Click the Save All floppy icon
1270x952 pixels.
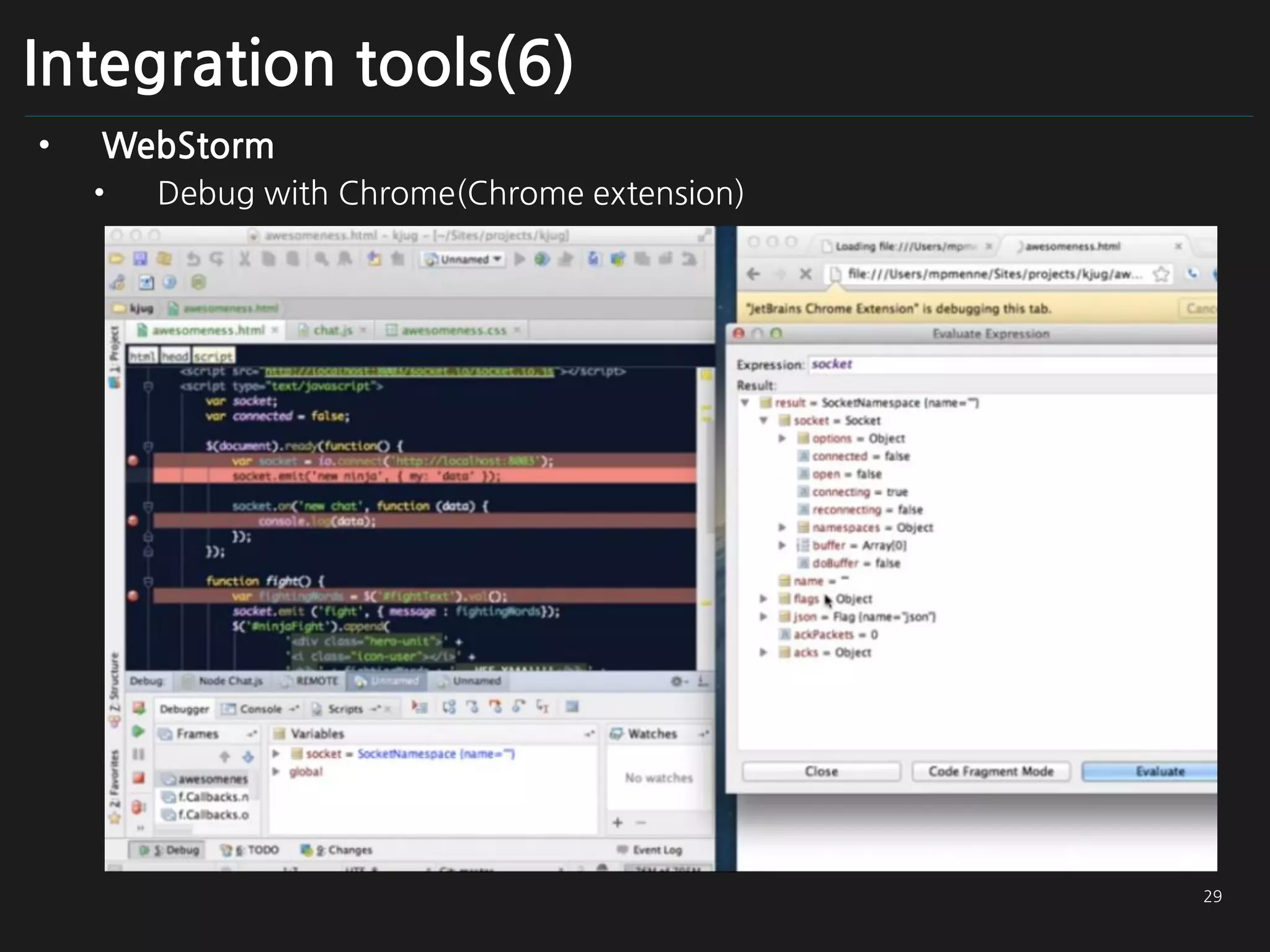(x=140, y=258)
